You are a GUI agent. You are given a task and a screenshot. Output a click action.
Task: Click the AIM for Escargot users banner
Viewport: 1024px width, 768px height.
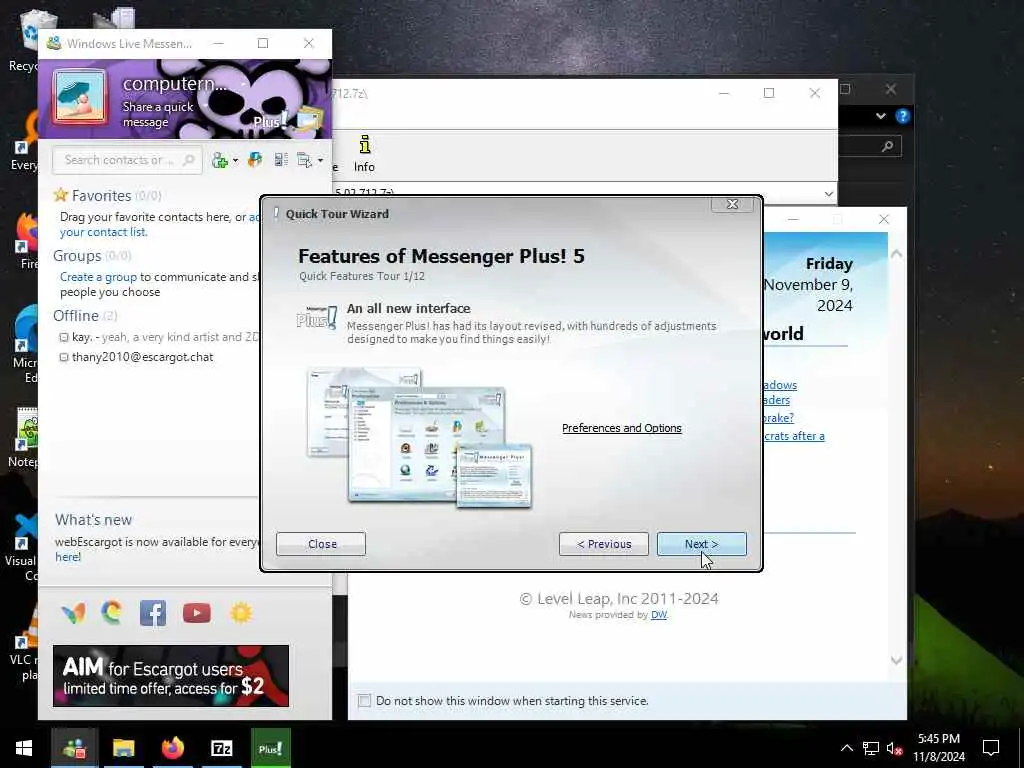click(170, 676)
